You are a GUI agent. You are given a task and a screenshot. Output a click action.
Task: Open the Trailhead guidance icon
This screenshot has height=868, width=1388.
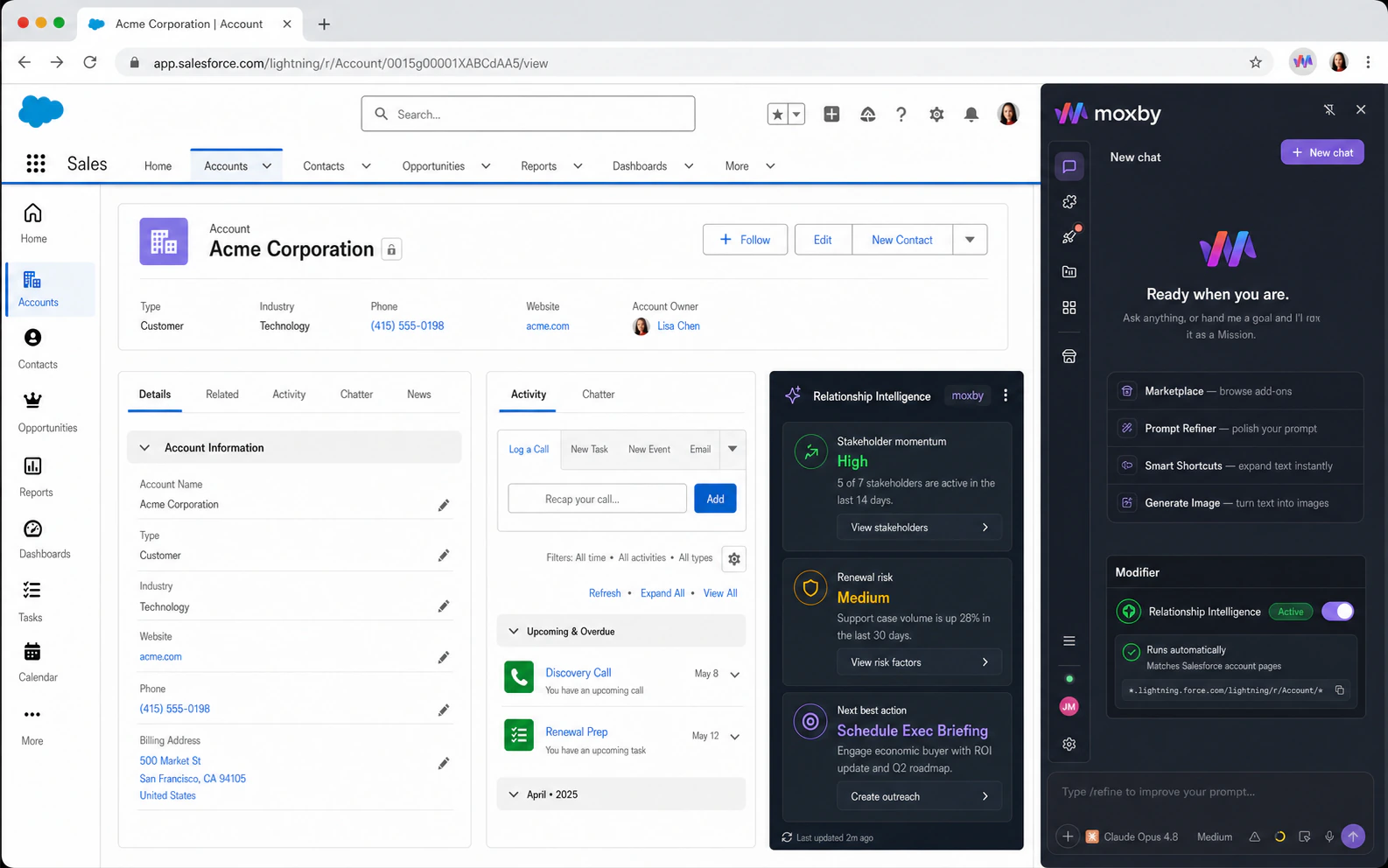tap(867, 115)
